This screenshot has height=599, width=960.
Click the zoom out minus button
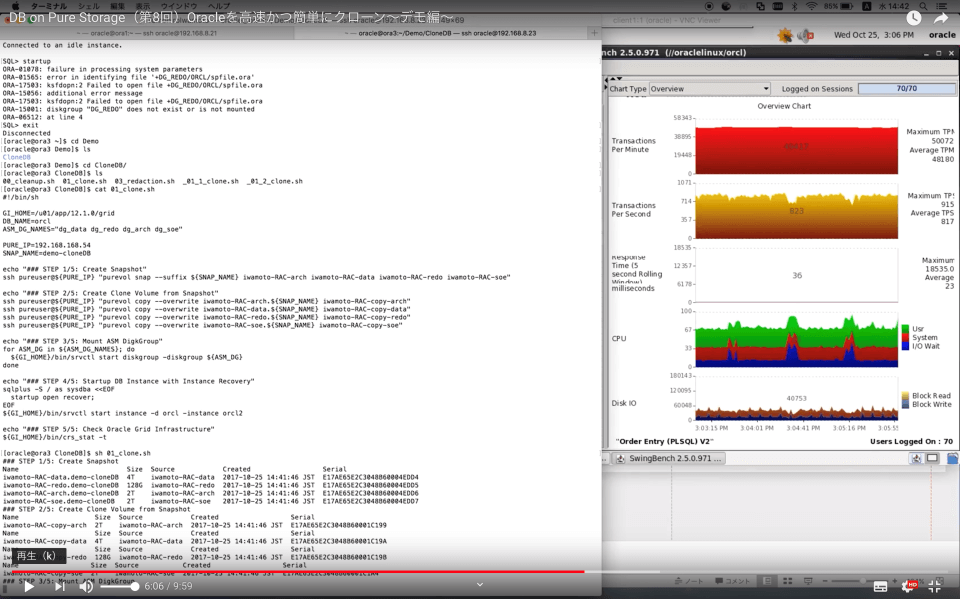click(x=825, y=581)
